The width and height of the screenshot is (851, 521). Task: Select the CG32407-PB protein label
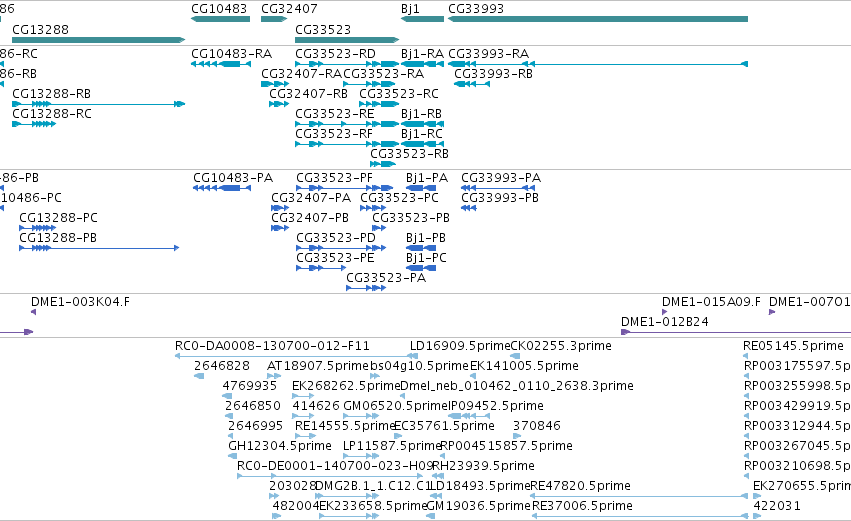[310, 218]
